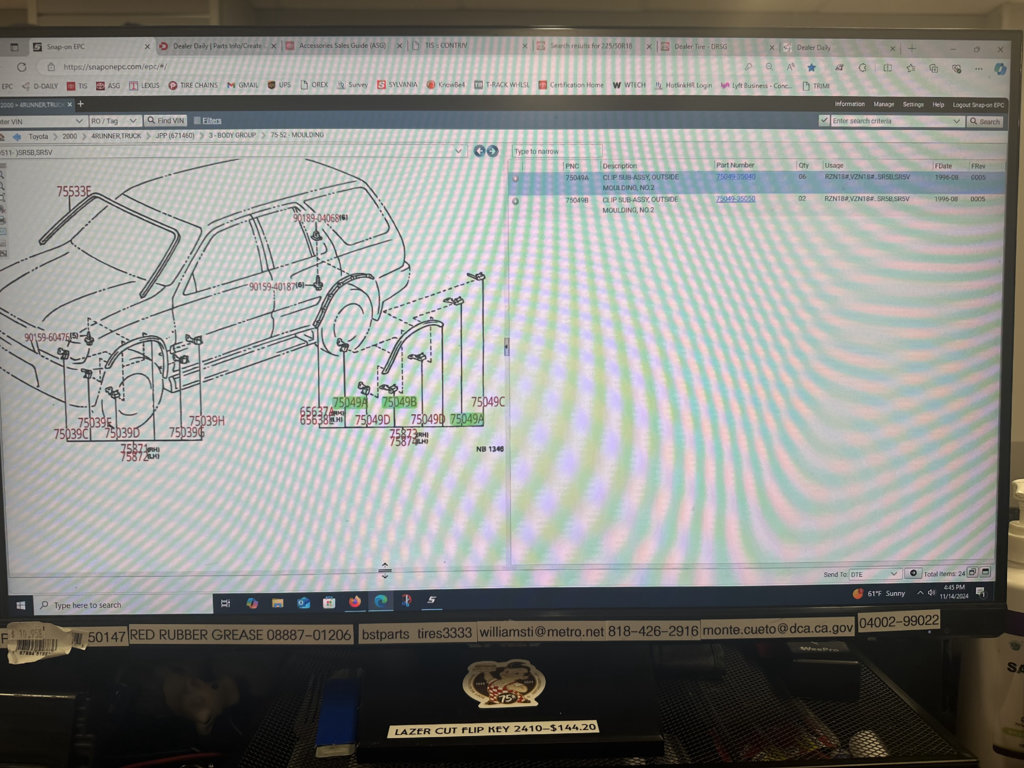The width and height of the screenshot is (1024, 768).
Task: Click the 4RUNNER,TRUCK breadcrumb
Action: pyautogui.click(x=116, y=136)
